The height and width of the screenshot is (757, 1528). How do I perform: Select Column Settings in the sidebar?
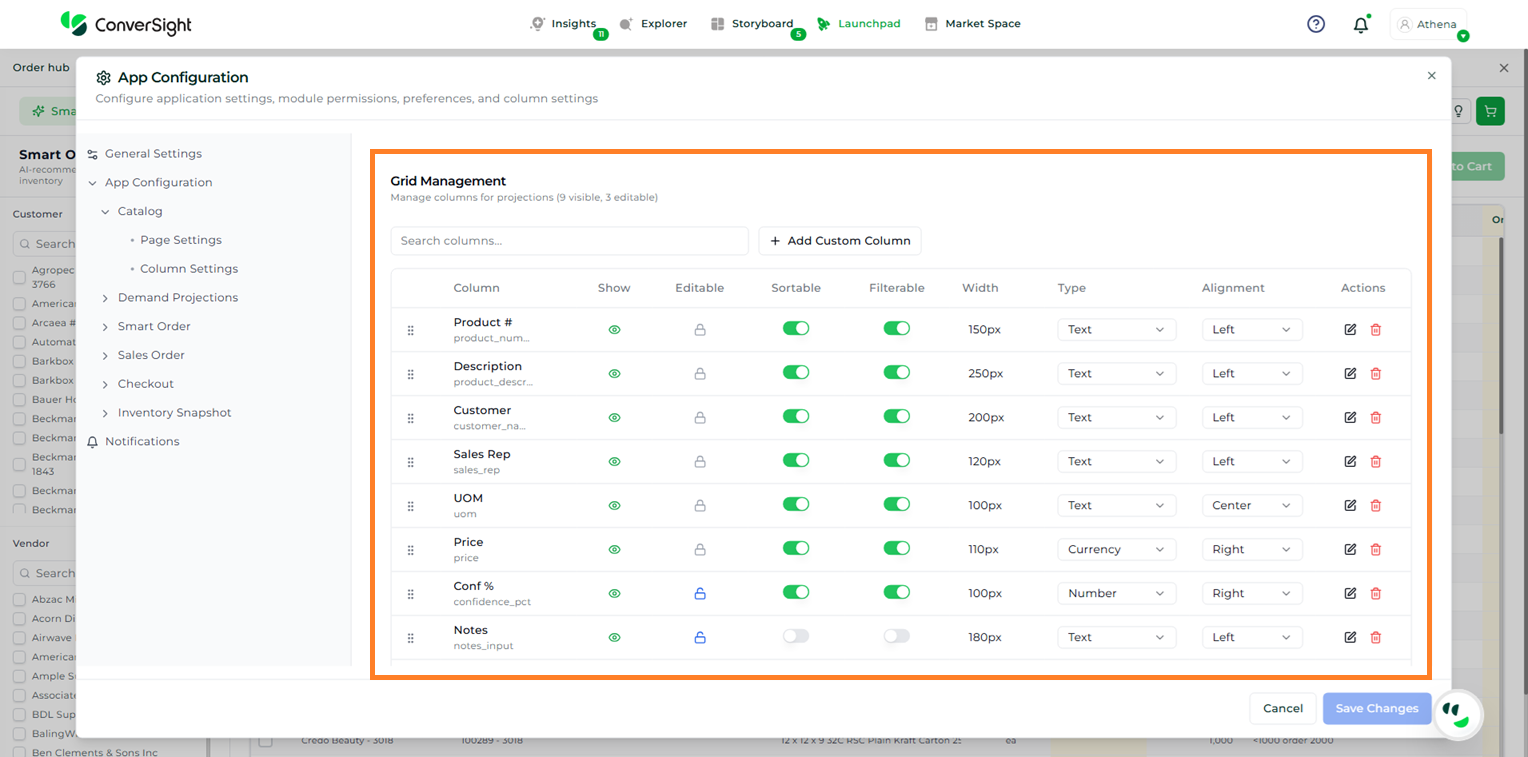(189, 269)
